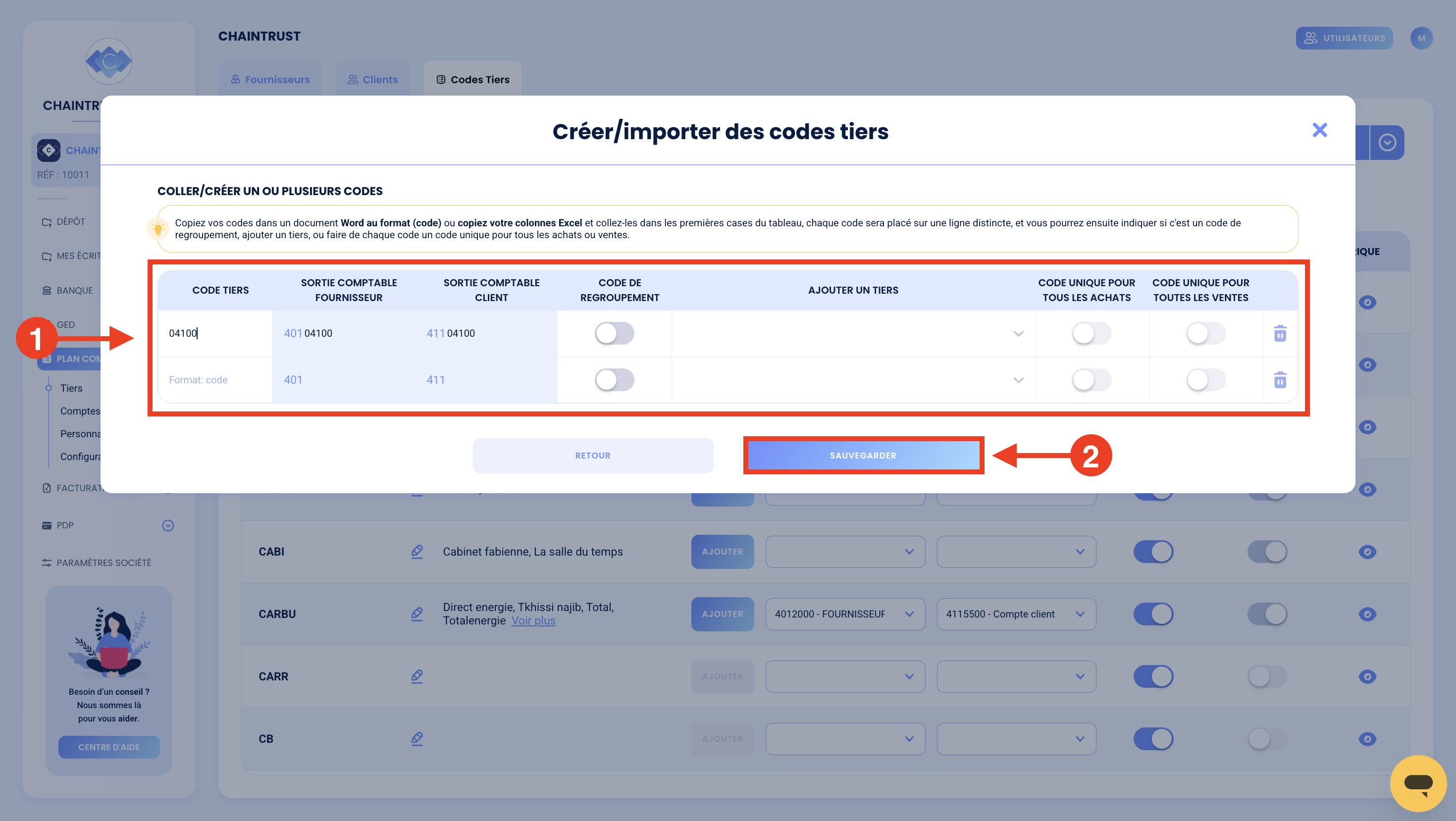
Task: Expand the PDP sidebar chevron
Action: pyautogui.click(x=167, y=525)
